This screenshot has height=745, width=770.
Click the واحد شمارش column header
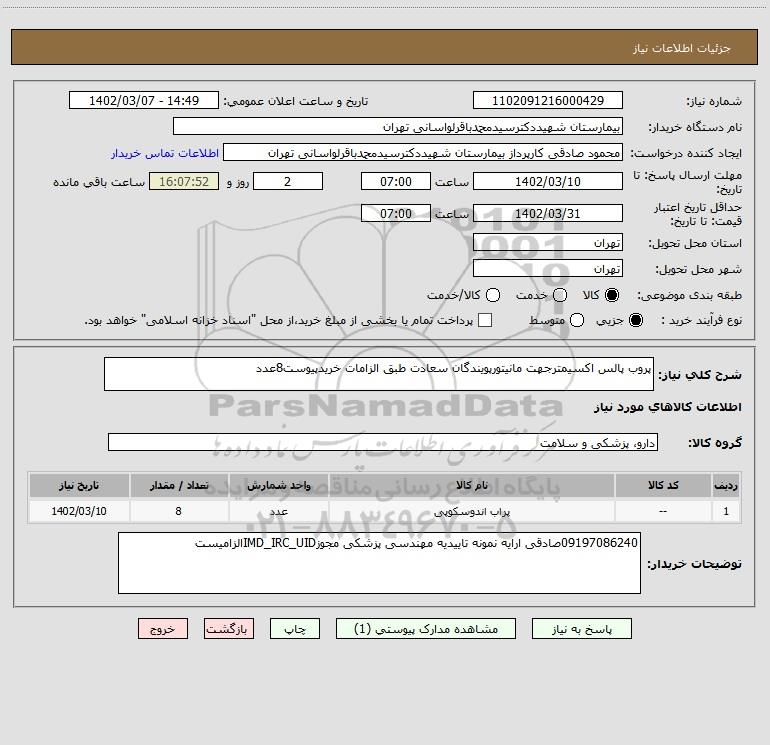pyautogui.click(x=278, y=485)
